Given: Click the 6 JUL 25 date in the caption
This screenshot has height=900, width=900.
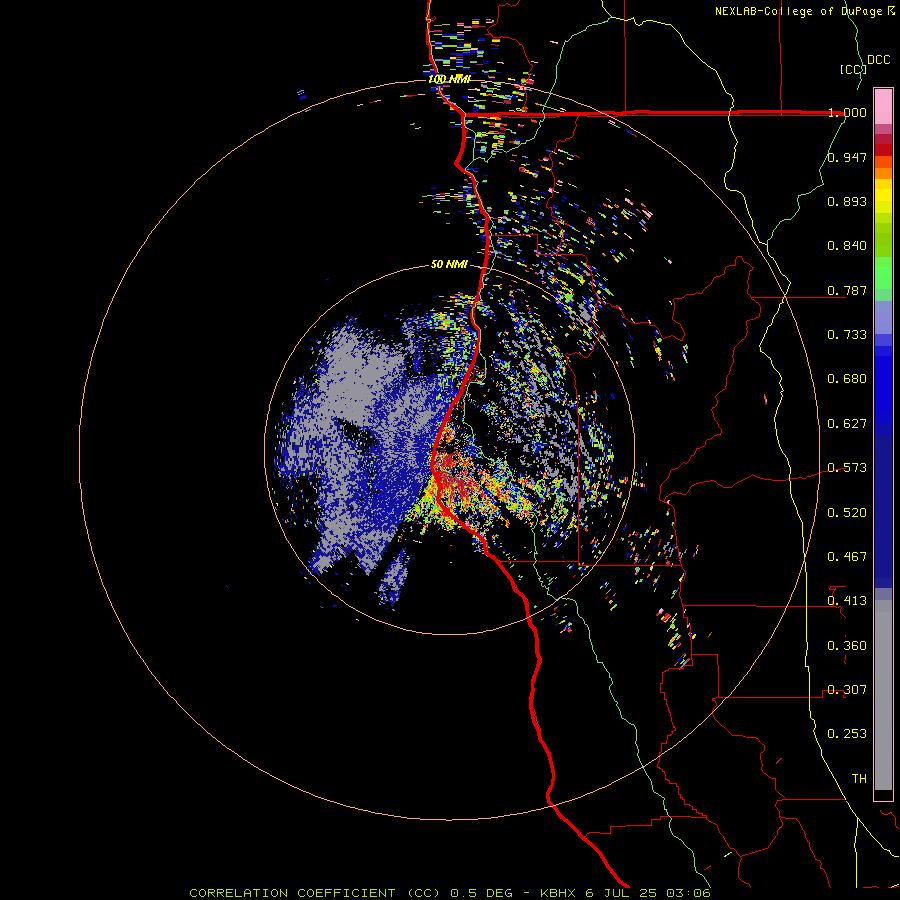Looking at the screenshot, I should [x=621, y=893].
